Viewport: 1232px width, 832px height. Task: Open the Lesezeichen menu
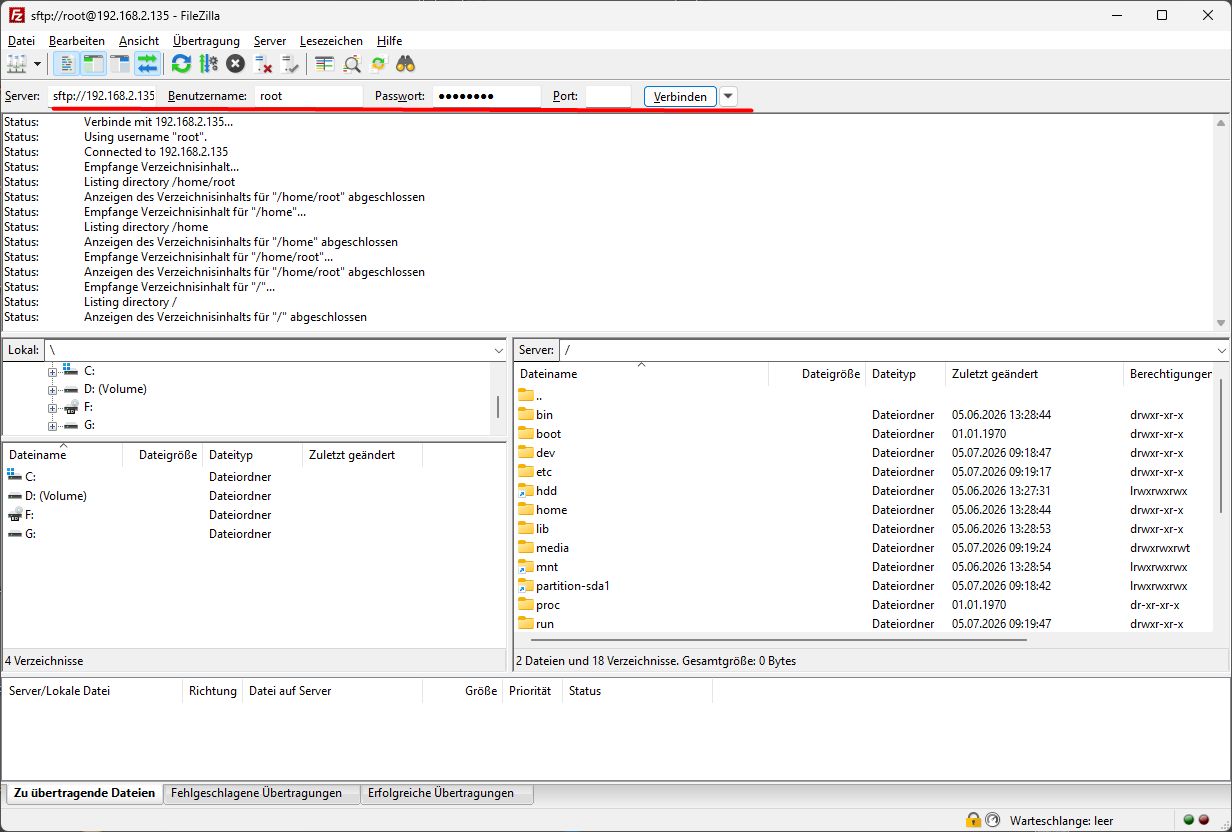click(333, 41)
